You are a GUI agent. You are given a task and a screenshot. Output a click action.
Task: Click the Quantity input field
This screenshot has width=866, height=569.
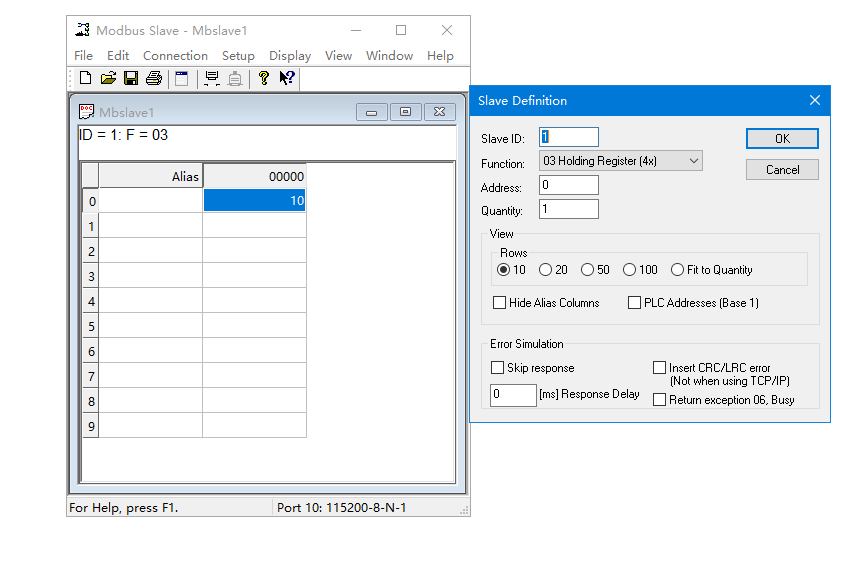[568, 210]
